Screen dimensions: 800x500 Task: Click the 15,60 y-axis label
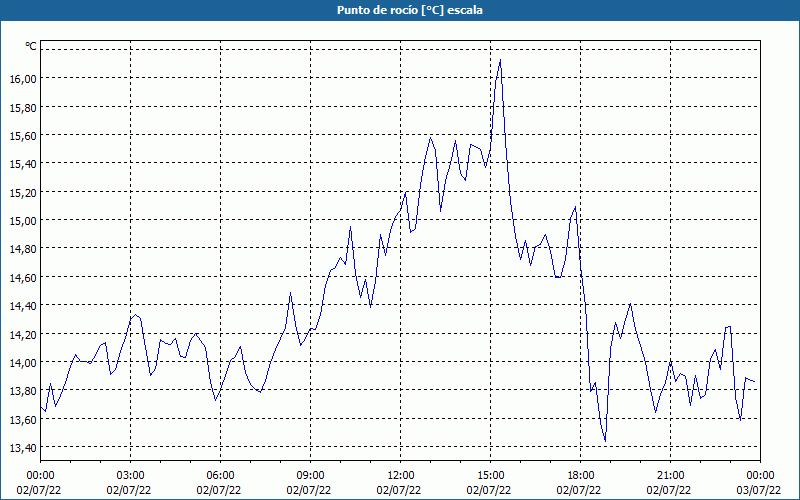[22, 136]
